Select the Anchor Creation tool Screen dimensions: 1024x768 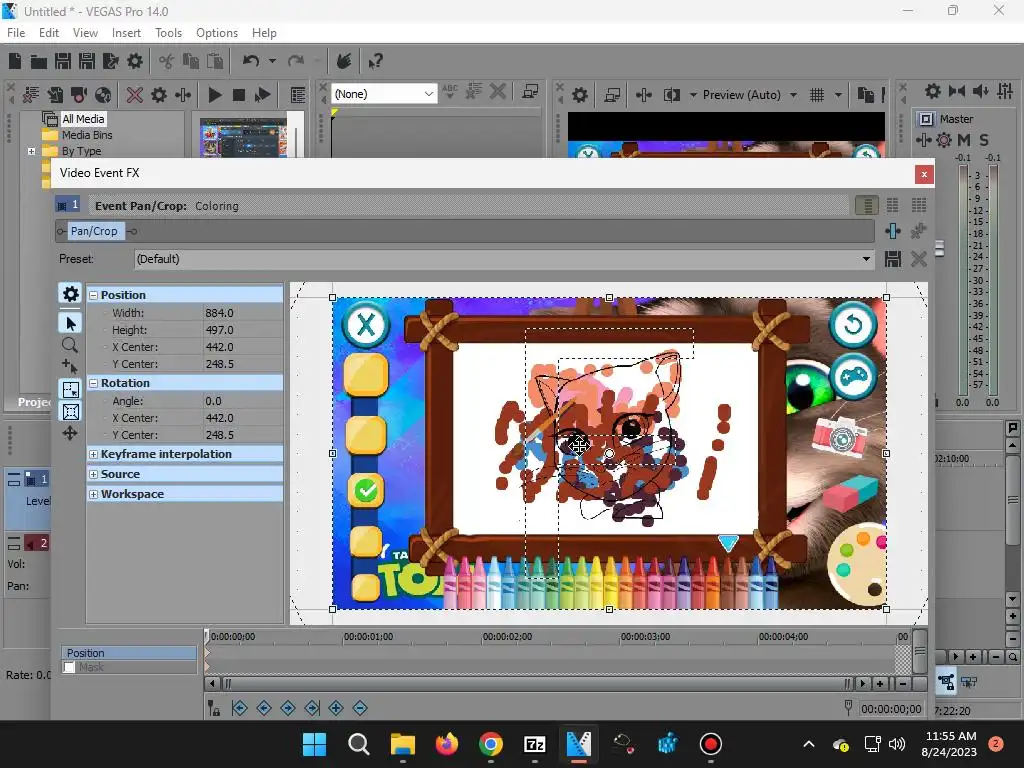click(x=70, y=366)
